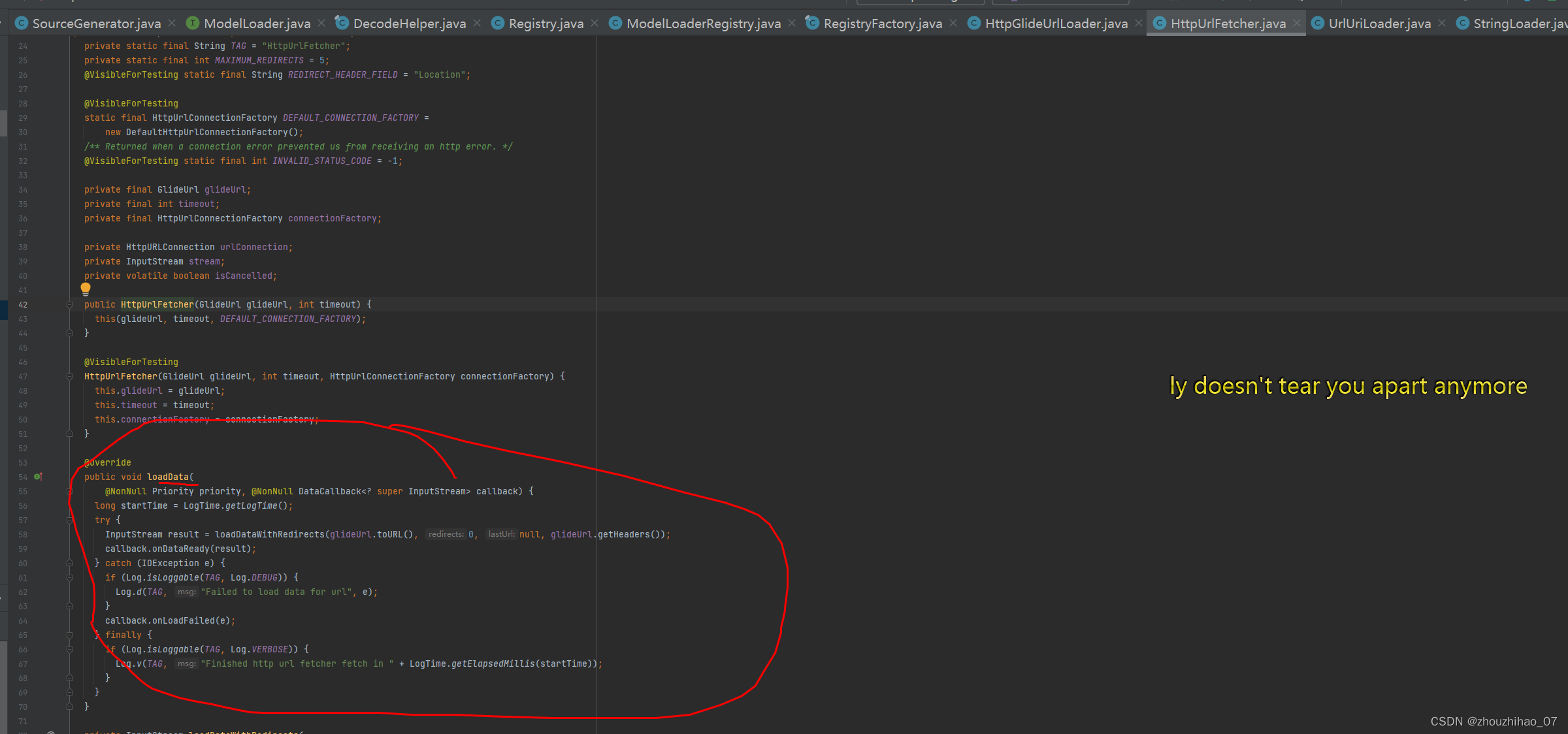Screen dimensions: 1568x734
Task: Click REDIRECT_HEADER_FIELD constant name
Action: [x=343, y=74]
